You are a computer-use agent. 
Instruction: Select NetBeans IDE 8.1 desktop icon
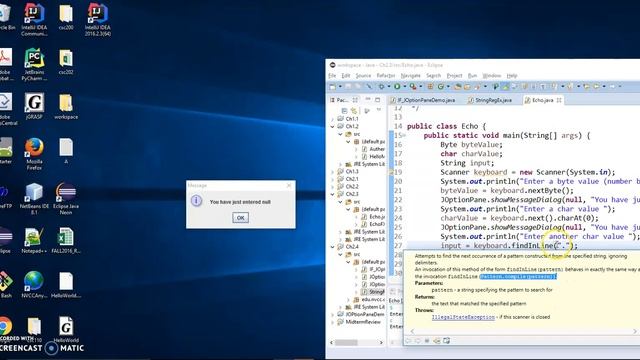pos(34,198)
